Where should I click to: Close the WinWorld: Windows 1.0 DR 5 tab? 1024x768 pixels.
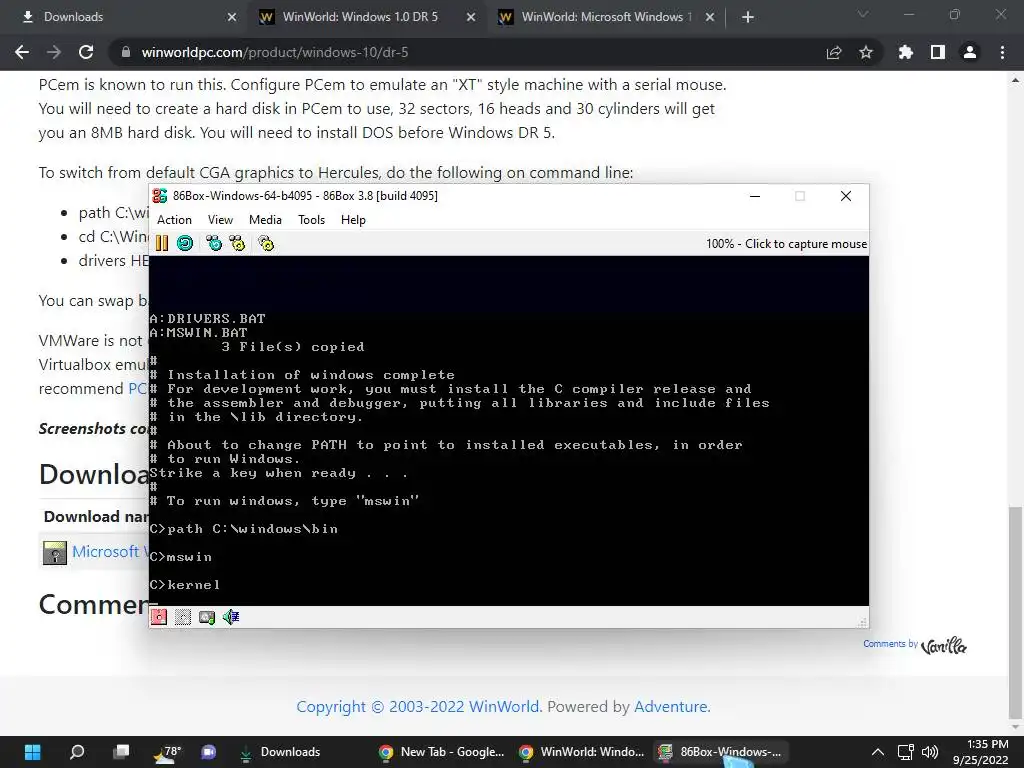click(471, 17)
